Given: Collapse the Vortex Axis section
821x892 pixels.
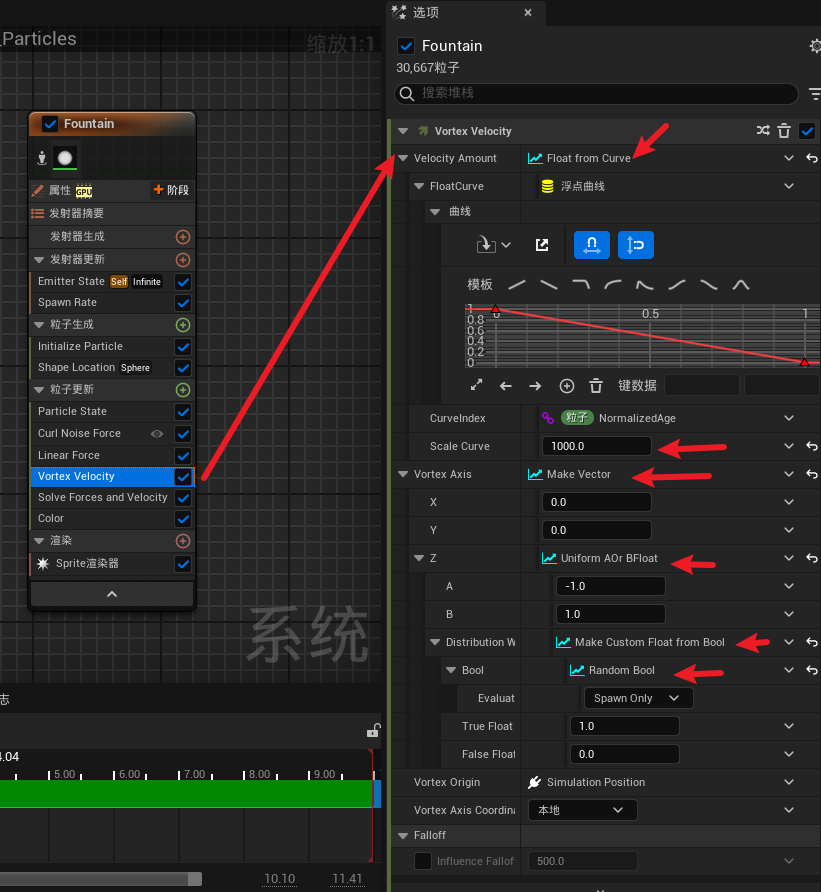Looking at the screenshot, I should click(403, 474).
